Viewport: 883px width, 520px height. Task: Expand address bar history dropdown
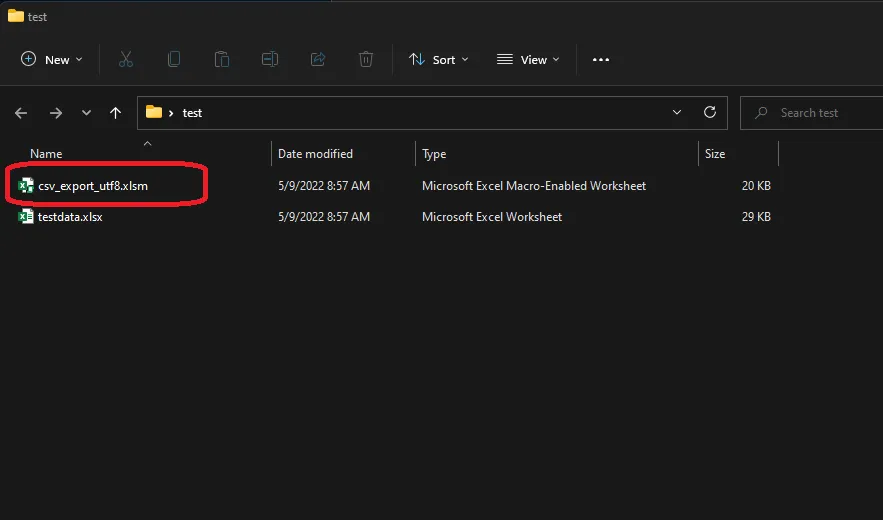coord(677,113)
